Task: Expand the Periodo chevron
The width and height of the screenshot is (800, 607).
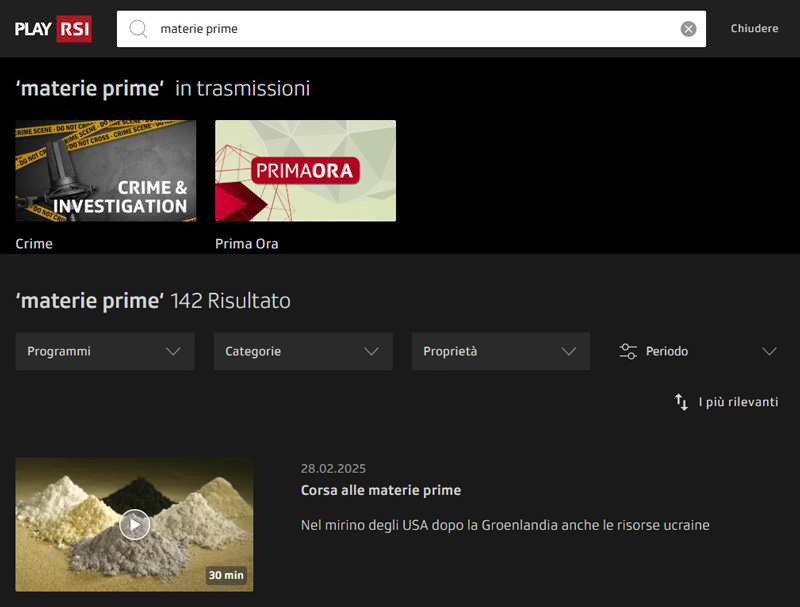Action: tap(769, 351)
